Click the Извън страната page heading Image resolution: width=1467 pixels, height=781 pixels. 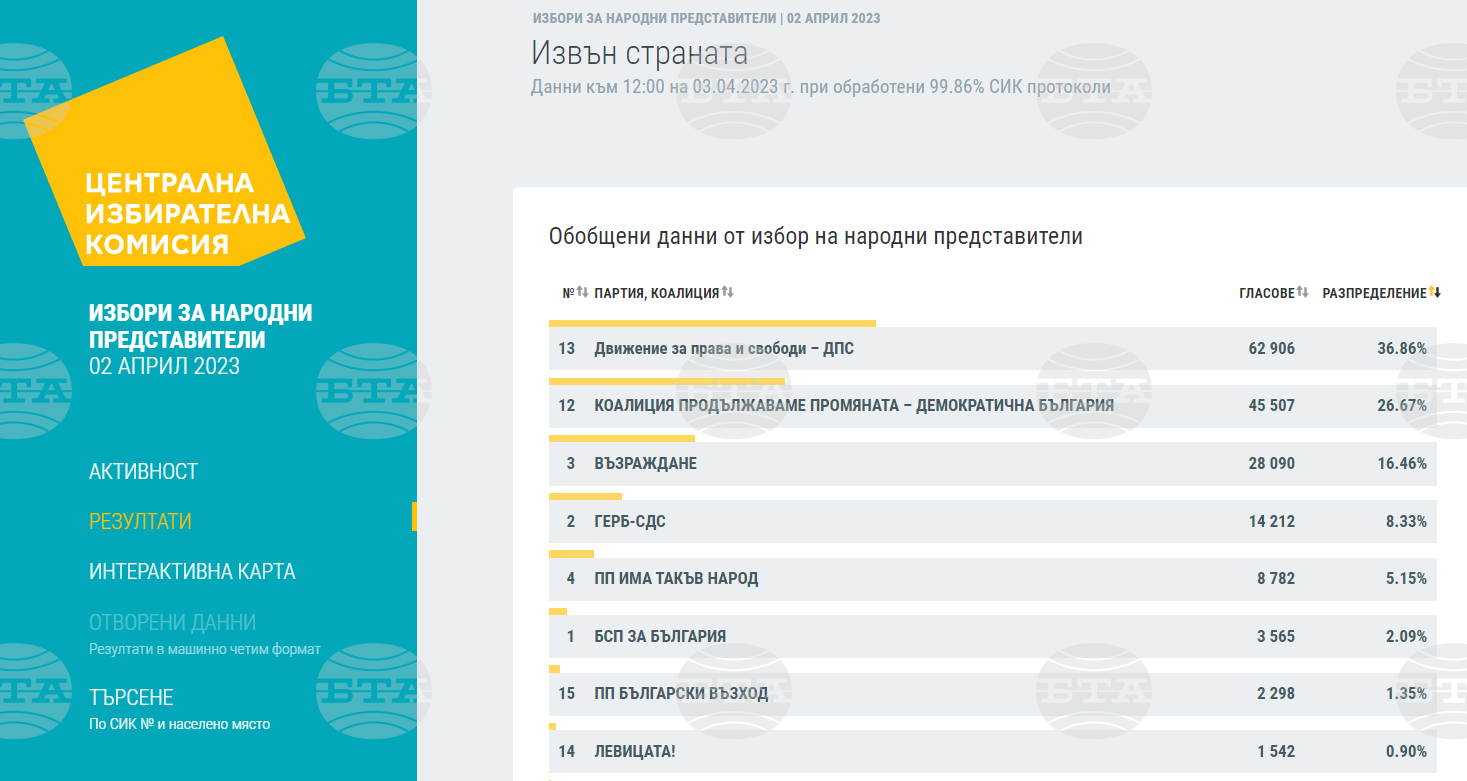[x=639, y=52]
